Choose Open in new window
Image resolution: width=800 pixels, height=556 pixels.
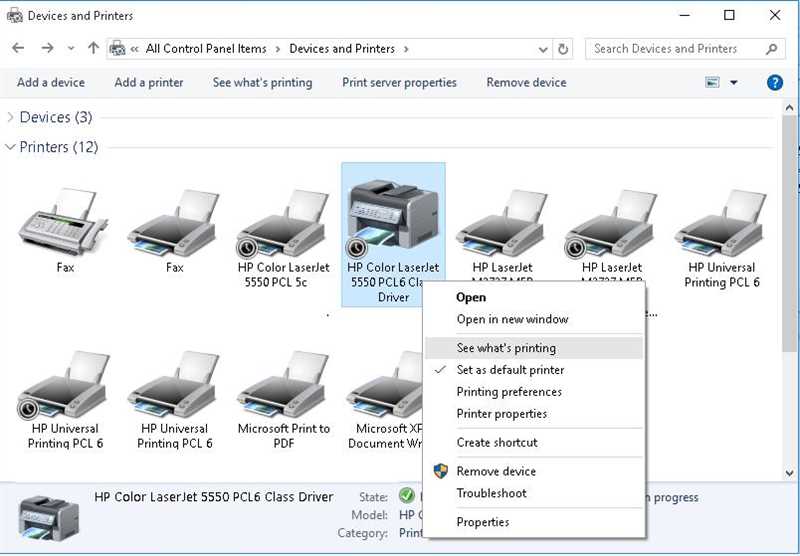534,319
